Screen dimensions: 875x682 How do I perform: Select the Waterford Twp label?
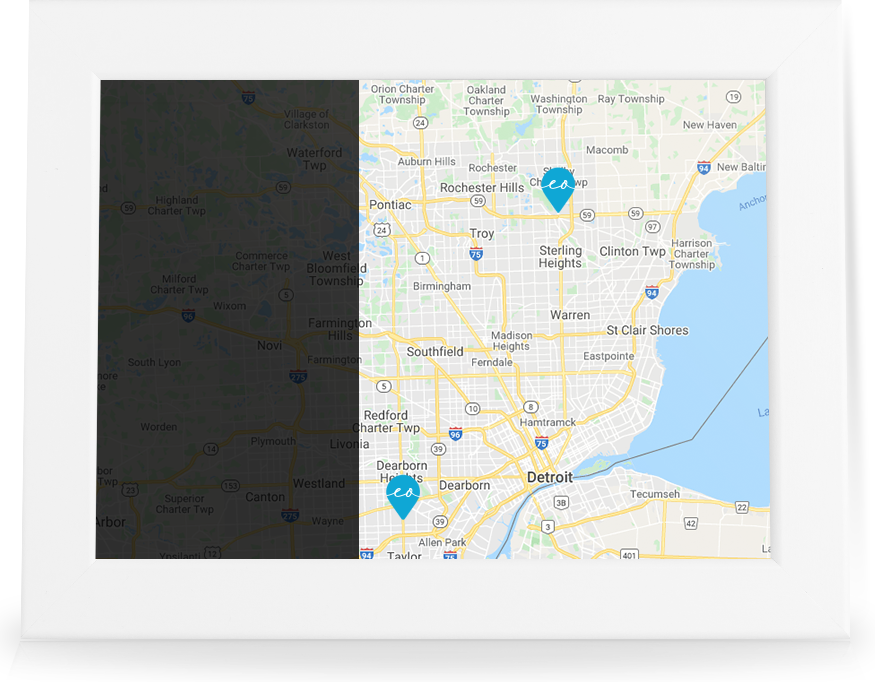point(314,159)
